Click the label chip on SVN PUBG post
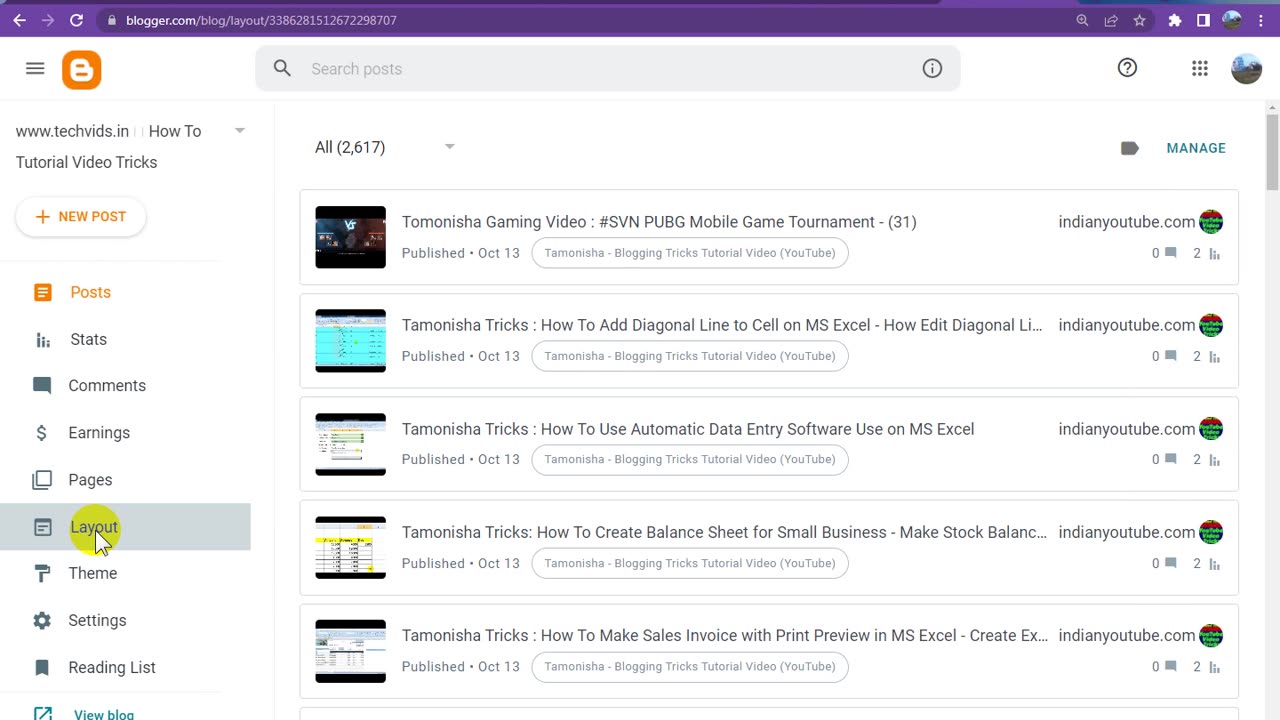This screenshot has width=1280, height=720. pos(690,253)
